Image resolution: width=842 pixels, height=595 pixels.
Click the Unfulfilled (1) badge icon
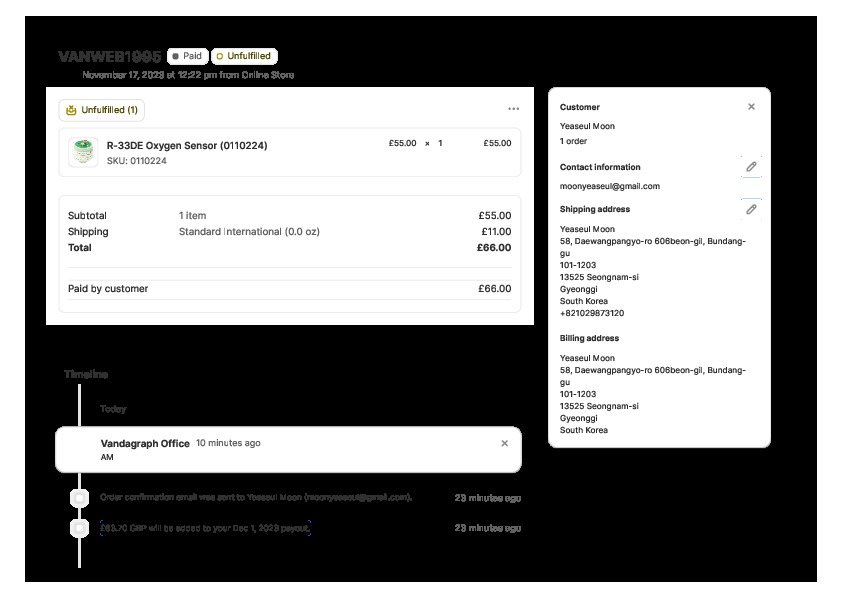71,110
